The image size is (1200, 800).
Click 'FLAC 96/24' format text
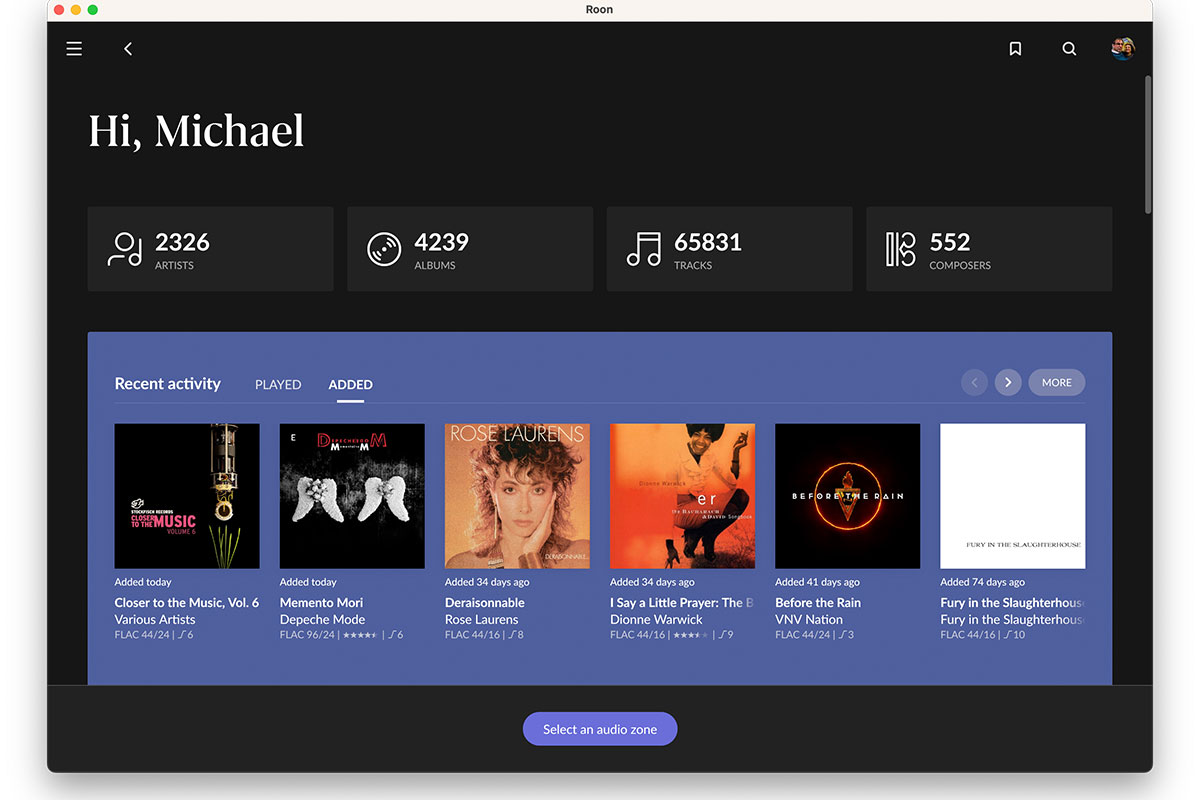307,635
